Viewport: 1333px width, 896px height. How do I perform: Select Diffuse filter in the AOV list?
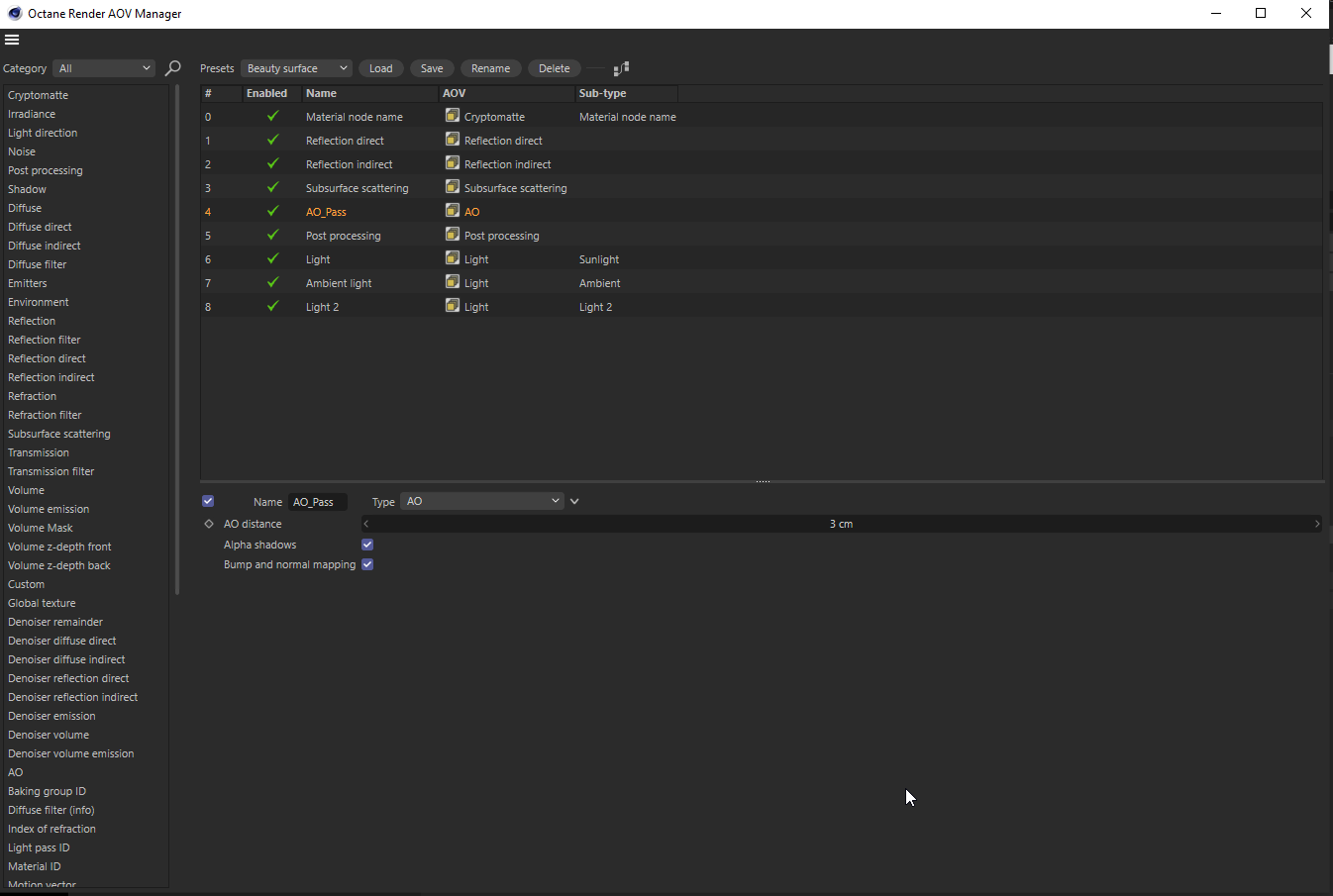tap(38, 264)
